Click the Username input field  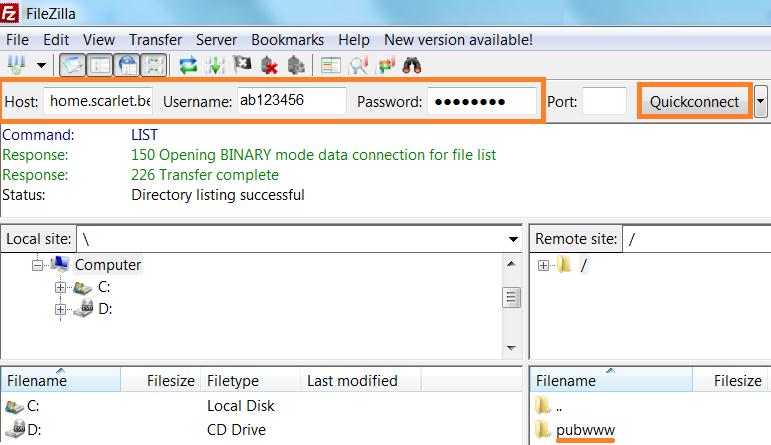292,101
